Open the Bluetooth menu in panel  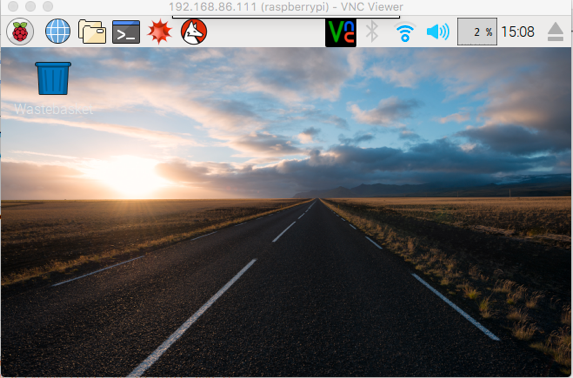[x=372, y=31]
